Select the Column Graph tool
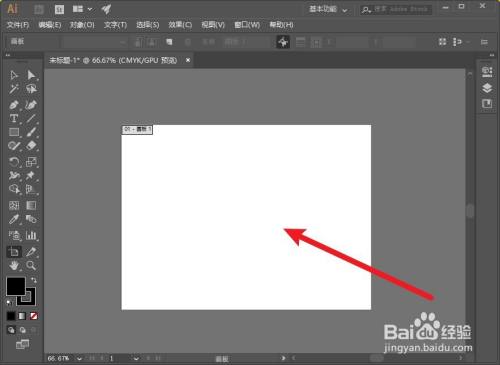500x365 pixels. coord(31,235)
